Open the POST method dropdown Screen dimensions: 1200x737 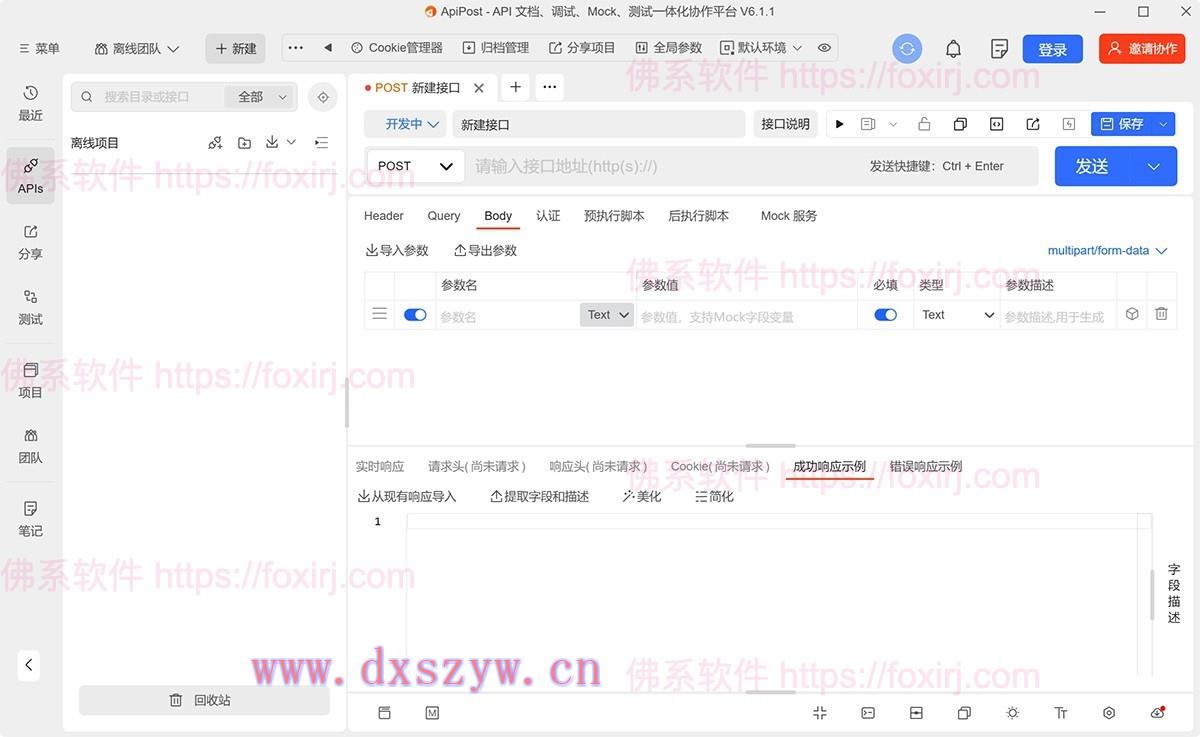(415, 166)
